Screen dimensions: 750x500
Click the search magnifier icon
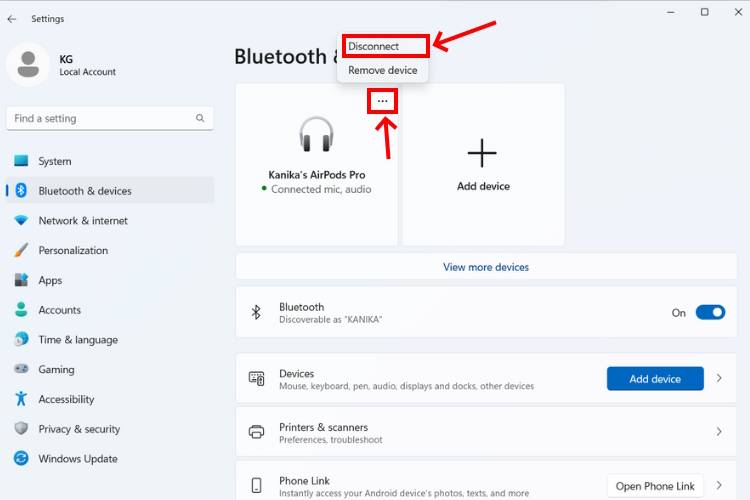point(200,118)
